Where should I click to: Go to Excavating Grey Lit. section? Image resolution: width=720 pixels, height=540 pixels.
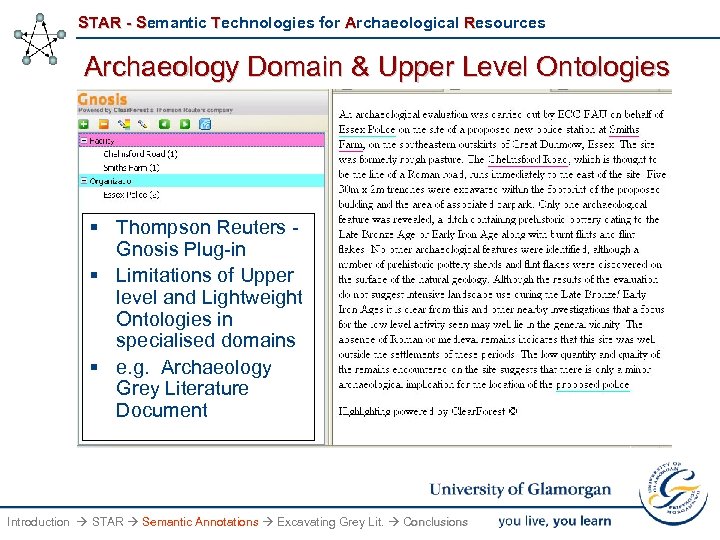[330, 522]
